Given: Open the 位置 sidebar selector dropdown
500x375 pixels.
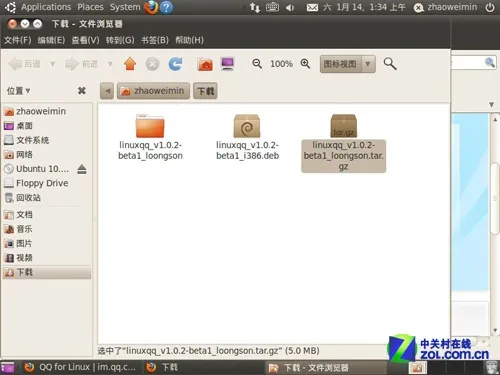Looking at the screenshot, I should (19, 91).
